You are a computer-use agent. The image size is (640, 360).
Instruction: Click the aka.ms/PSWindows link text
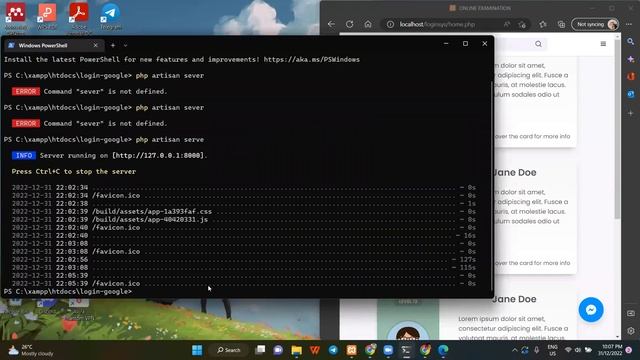pos(311,60)
